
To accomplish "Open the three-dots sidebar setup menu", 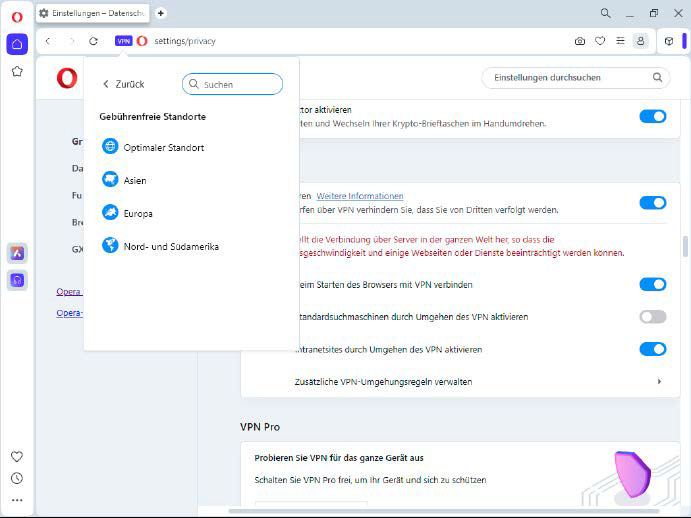I will (x=17, y=500).
